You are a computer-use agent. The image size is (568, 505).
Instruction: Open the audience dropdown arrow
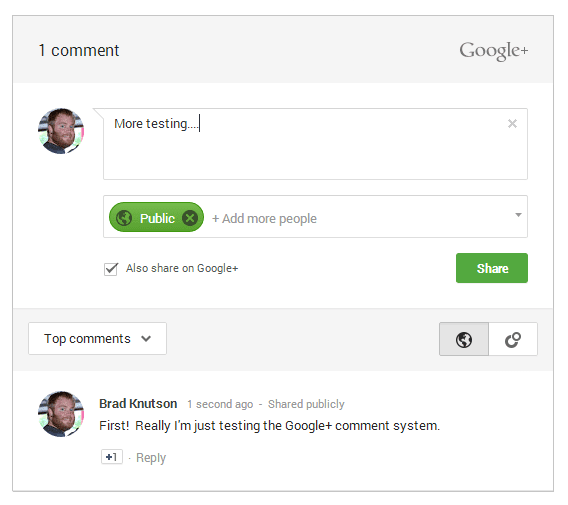[x=518, y=215]
